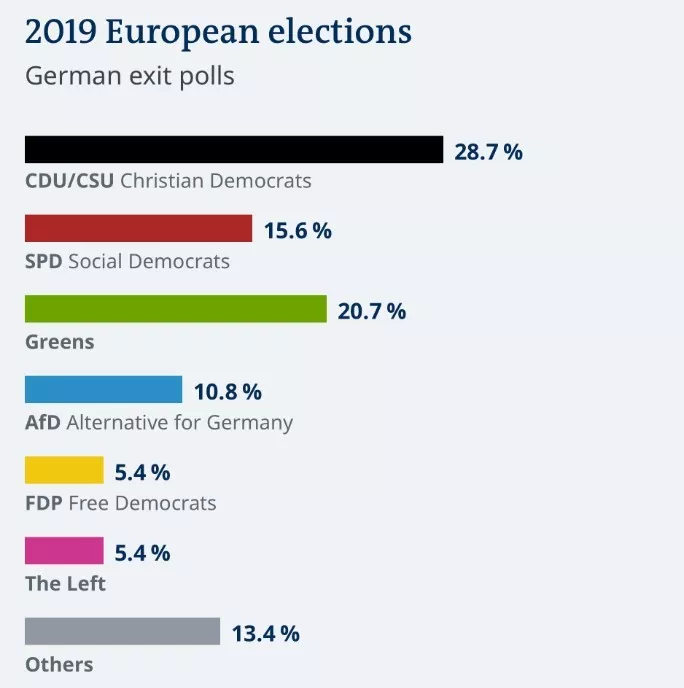This screenshot has height=688, width=684.
Task: Click the AfD Alternative for Germany label
Action: pyautogui.click(x=159, y=423)
